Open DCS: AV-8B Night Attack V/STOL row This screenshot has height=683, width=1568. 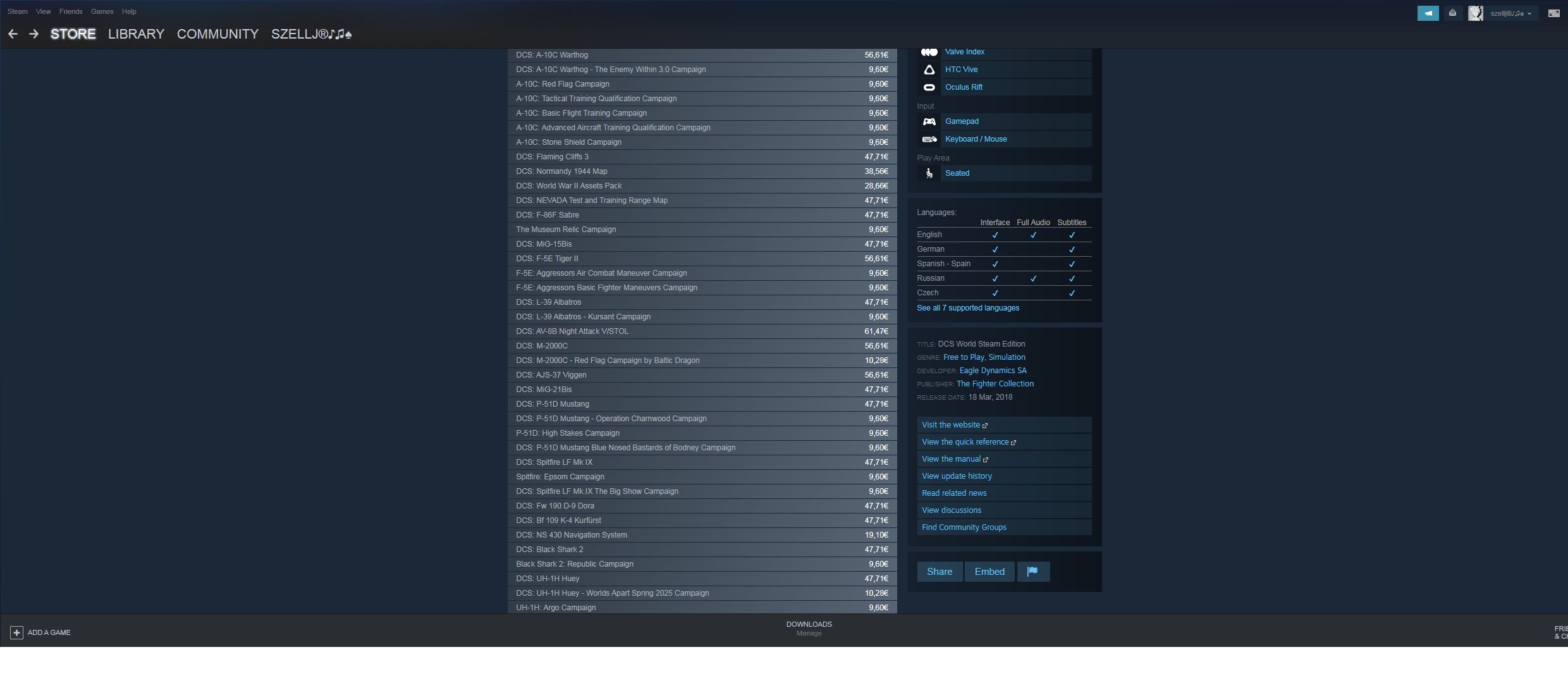click(702, 331)
